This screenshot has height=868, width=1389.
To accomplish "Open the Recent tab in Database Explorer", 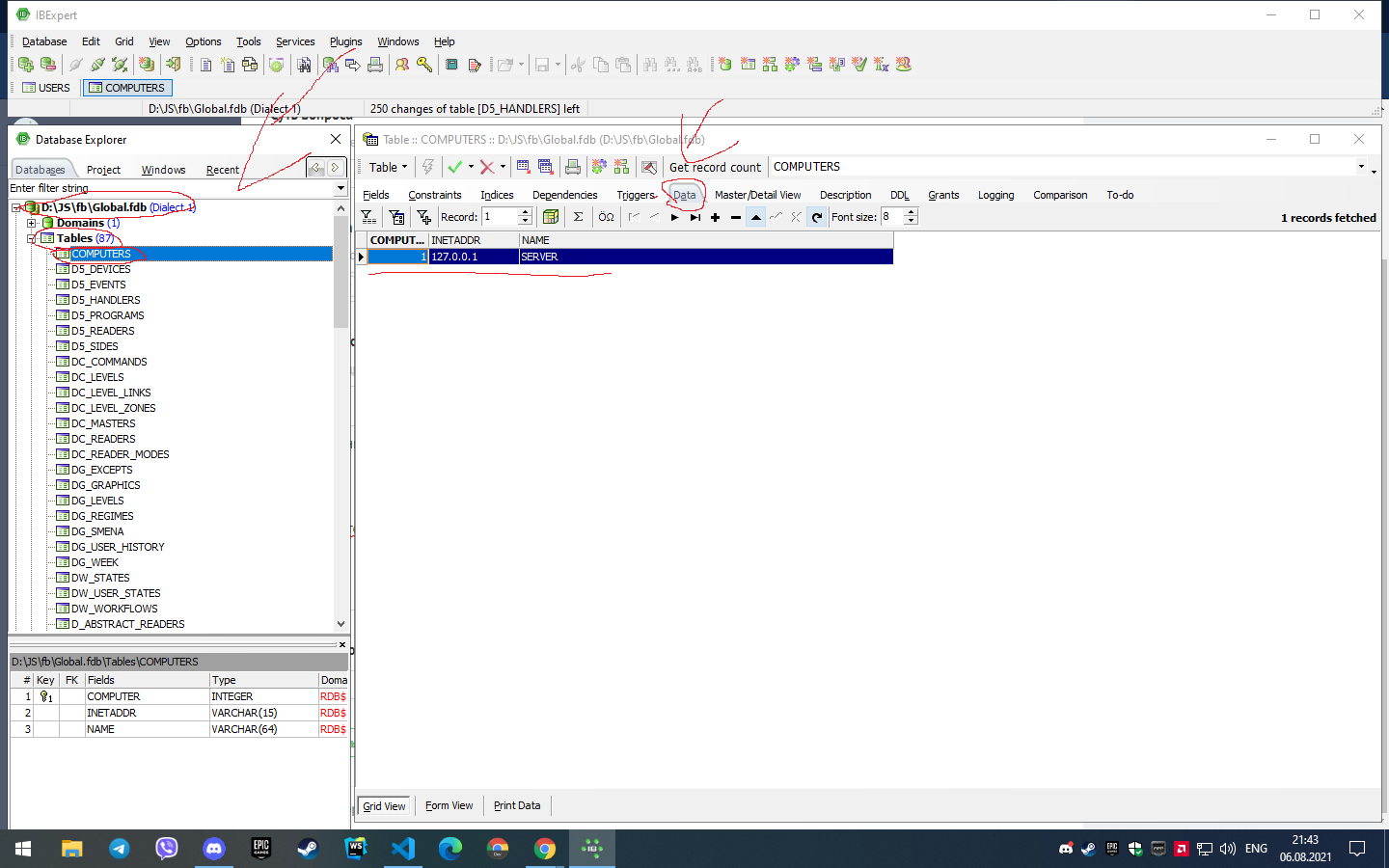I will pyautogui.click(x=222, y=170).
